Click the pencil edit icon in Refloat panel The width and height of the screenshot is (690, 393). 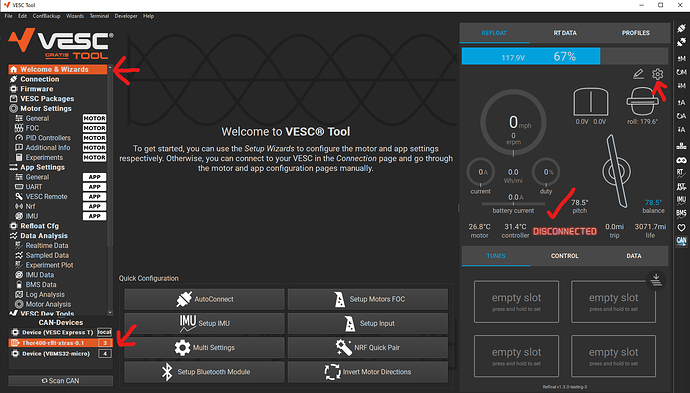(x=638, y=74)
